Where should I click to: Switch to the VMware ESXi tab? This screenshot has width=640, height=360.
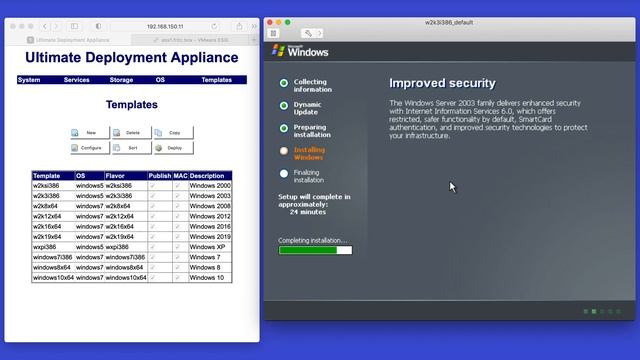tap(191, 40)
